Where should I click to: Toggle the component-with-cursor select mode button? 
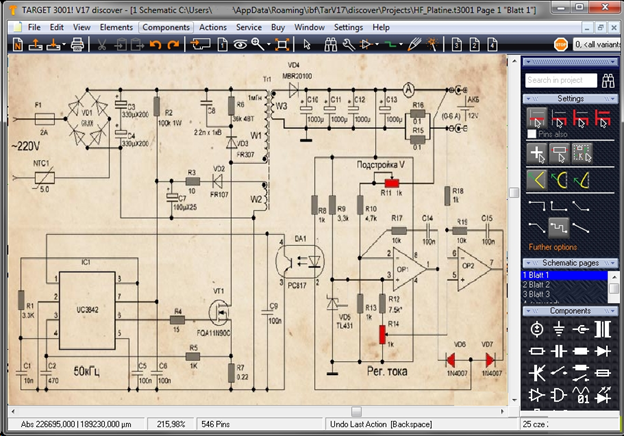[x=559, y=154]
